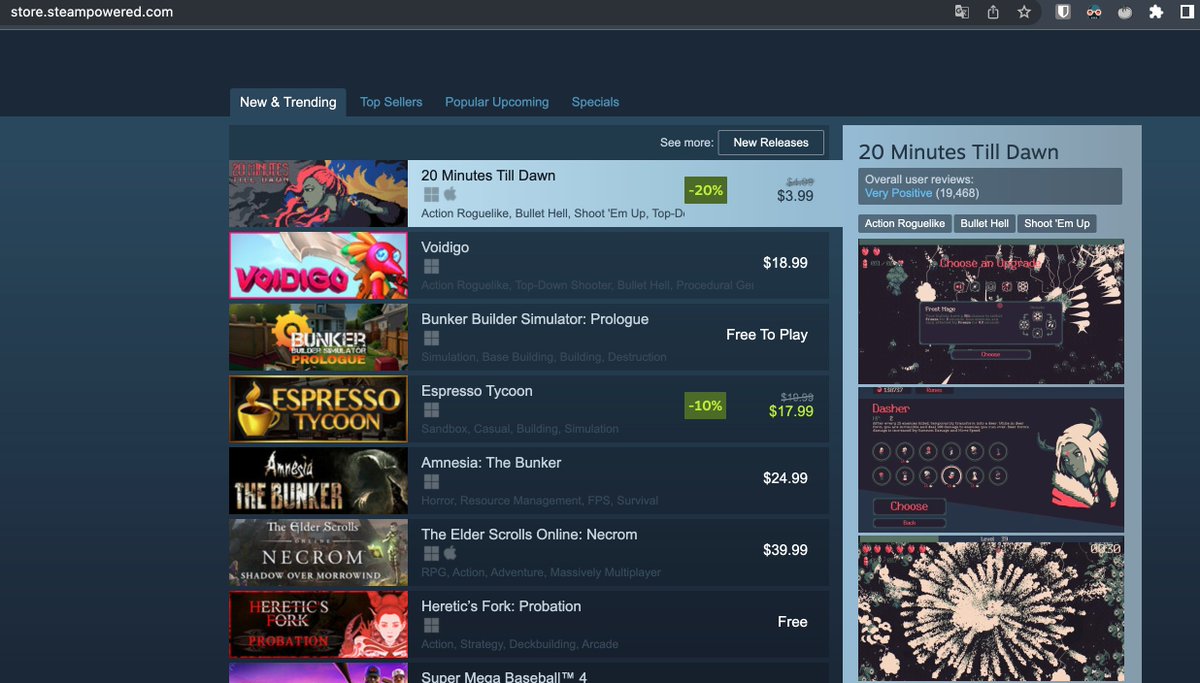Screen dimensions: 1200x683
Task: Click the Windows icon under 20 Minutes Till Dawn
Action: click(x=431, y=194)
